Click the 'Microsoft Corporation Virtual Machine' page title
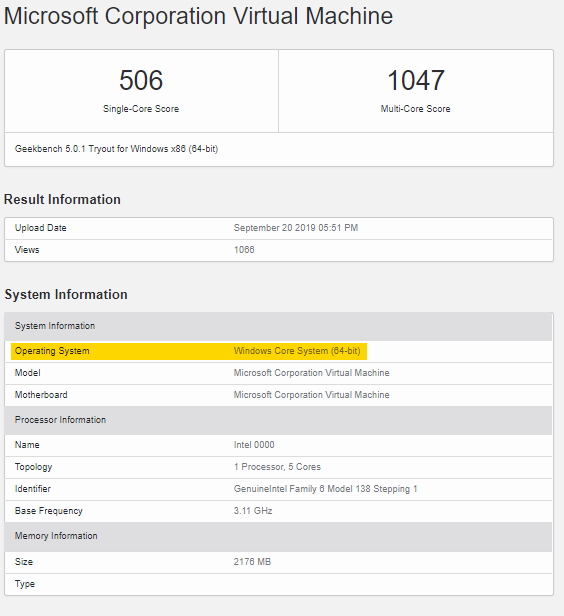This screenshot has width=564, height=616. 198,16
